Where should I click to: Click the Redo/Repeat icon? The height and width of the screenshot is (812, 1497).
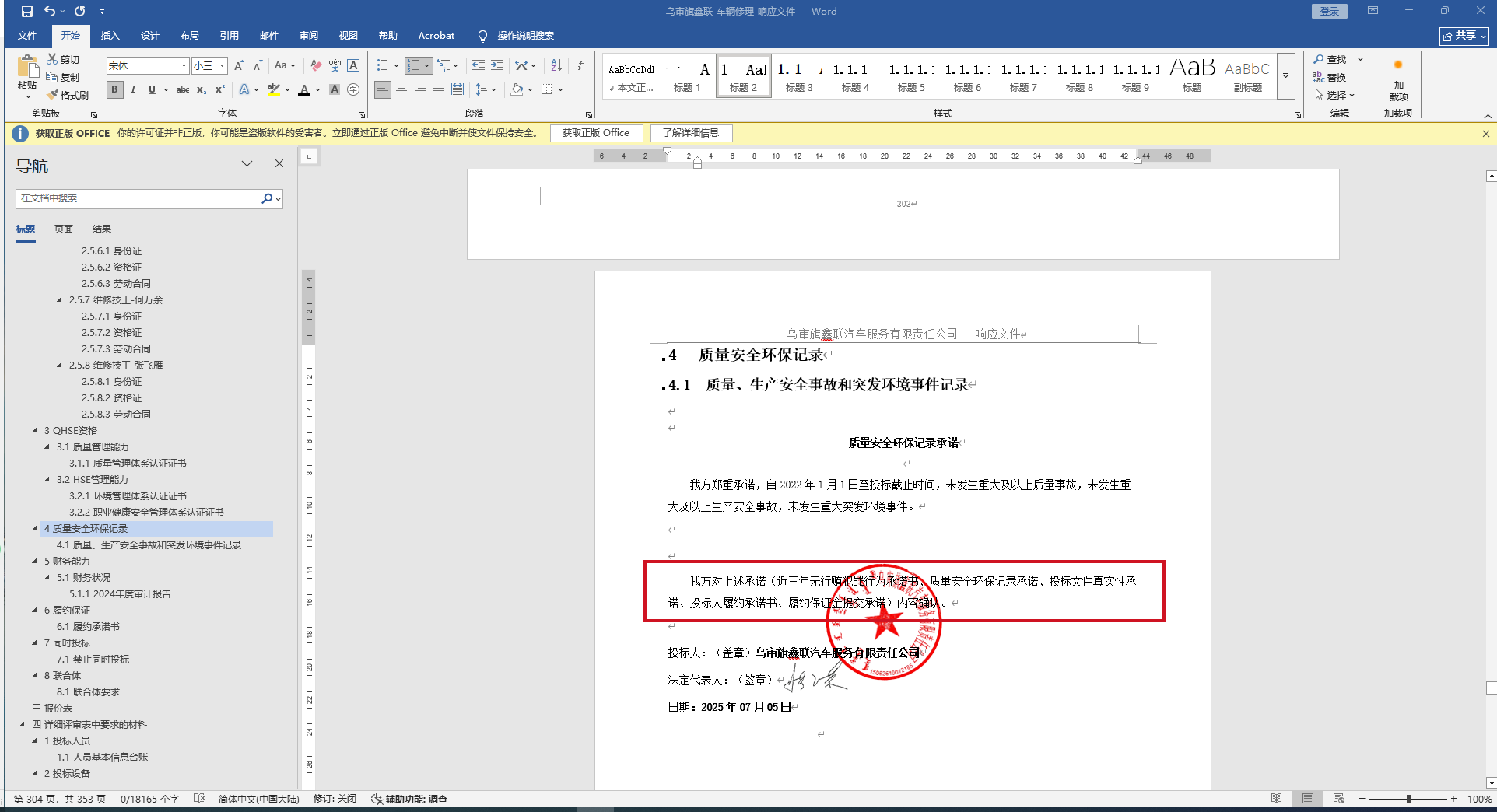coord(79,12)
